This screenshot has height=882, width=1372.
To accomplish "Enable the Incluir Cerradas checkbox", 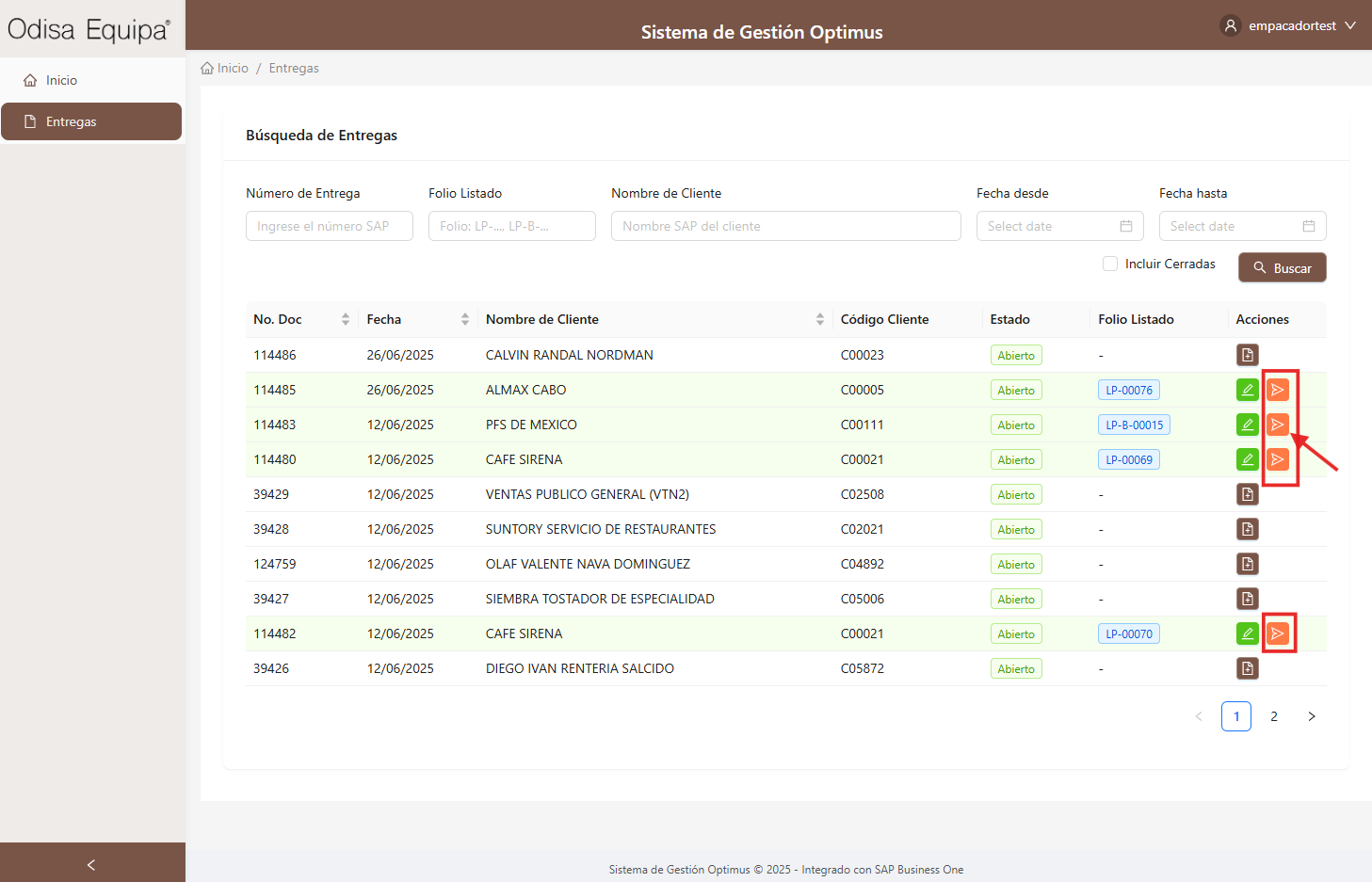I will [1110, 264].
